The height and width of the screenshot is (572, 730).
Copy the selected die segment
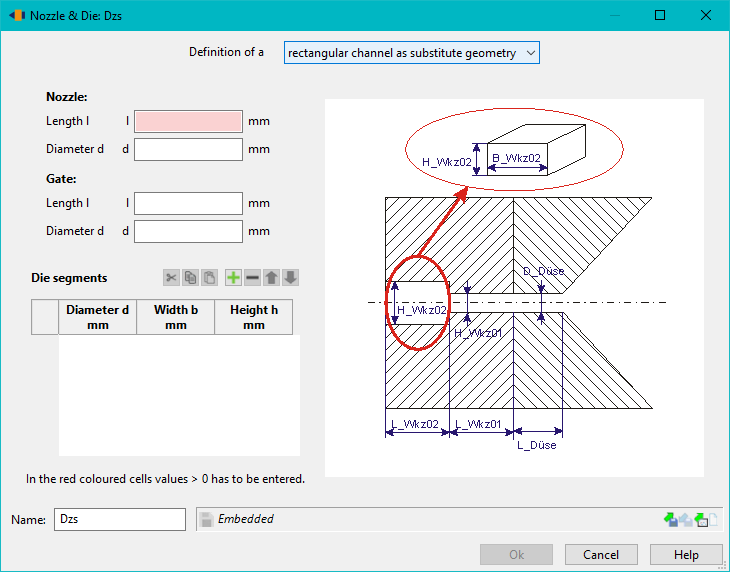(190, 278)
